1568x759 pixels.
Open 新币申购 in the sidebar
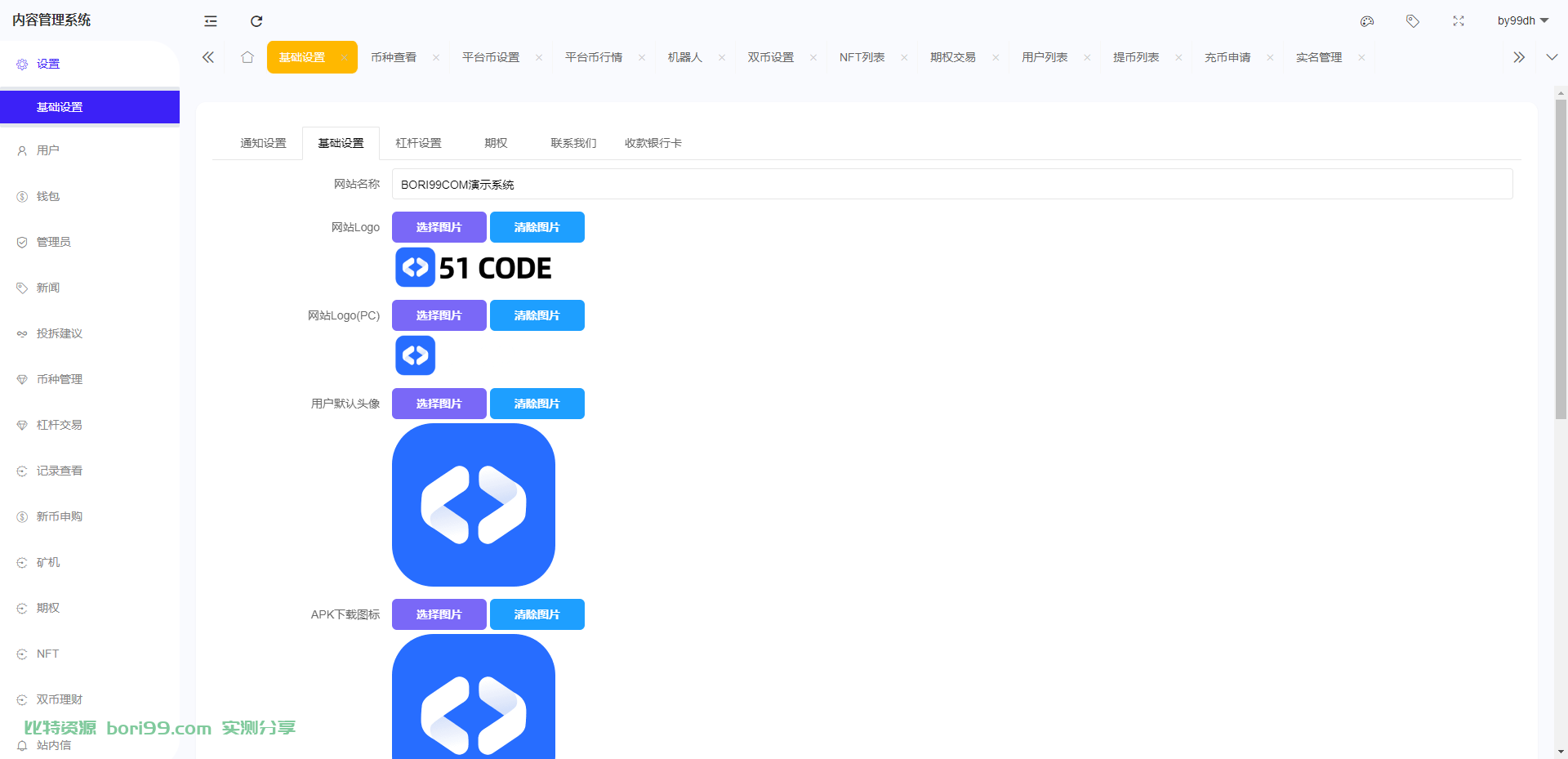90,516
